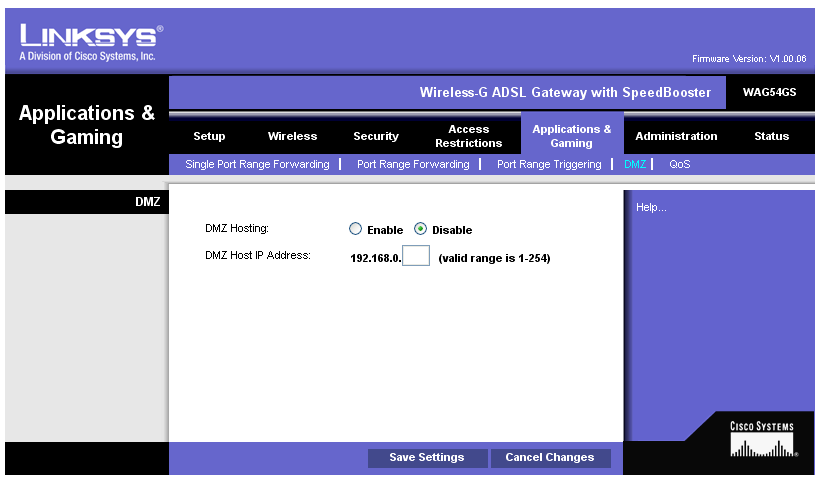Open the Help... link

point(651,207)
